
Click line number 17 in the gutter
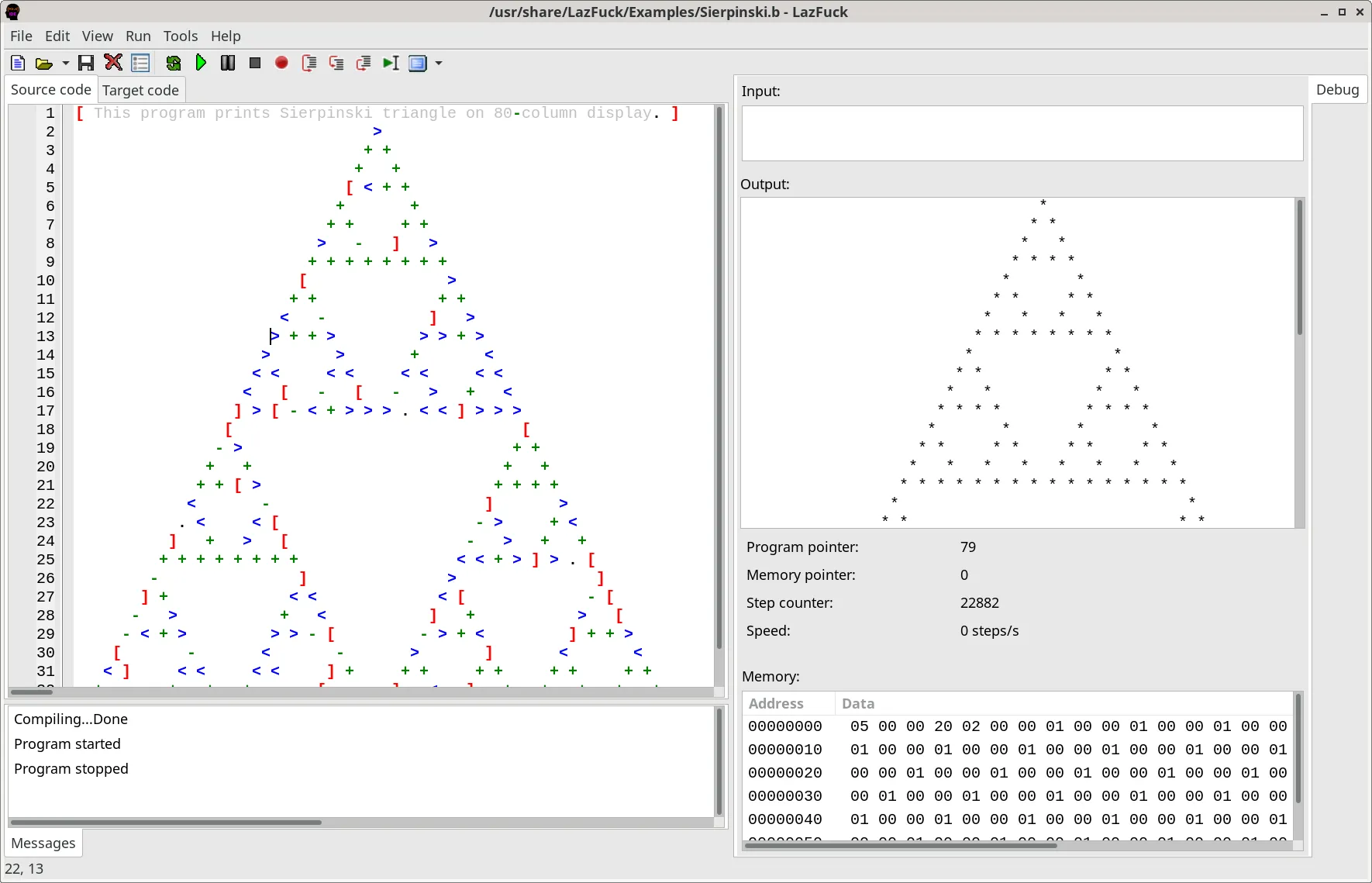point(46,411)
